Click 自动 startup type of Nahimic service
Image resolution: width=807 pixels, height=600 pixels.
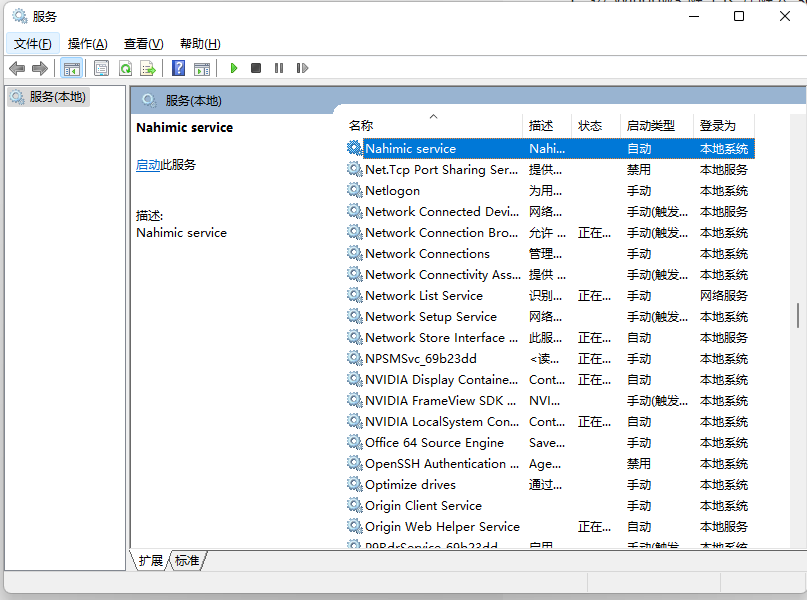point(639,149)
